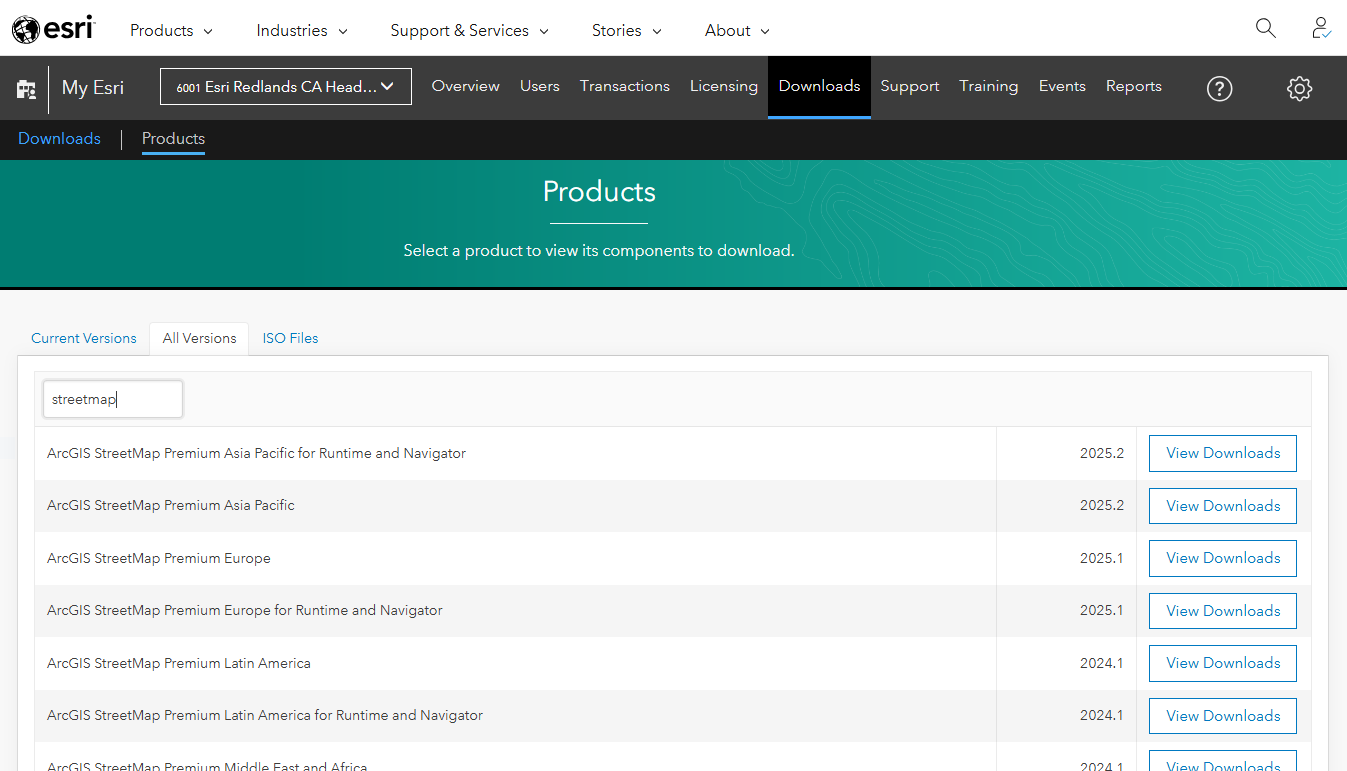Open the Training section

point(989,86)
